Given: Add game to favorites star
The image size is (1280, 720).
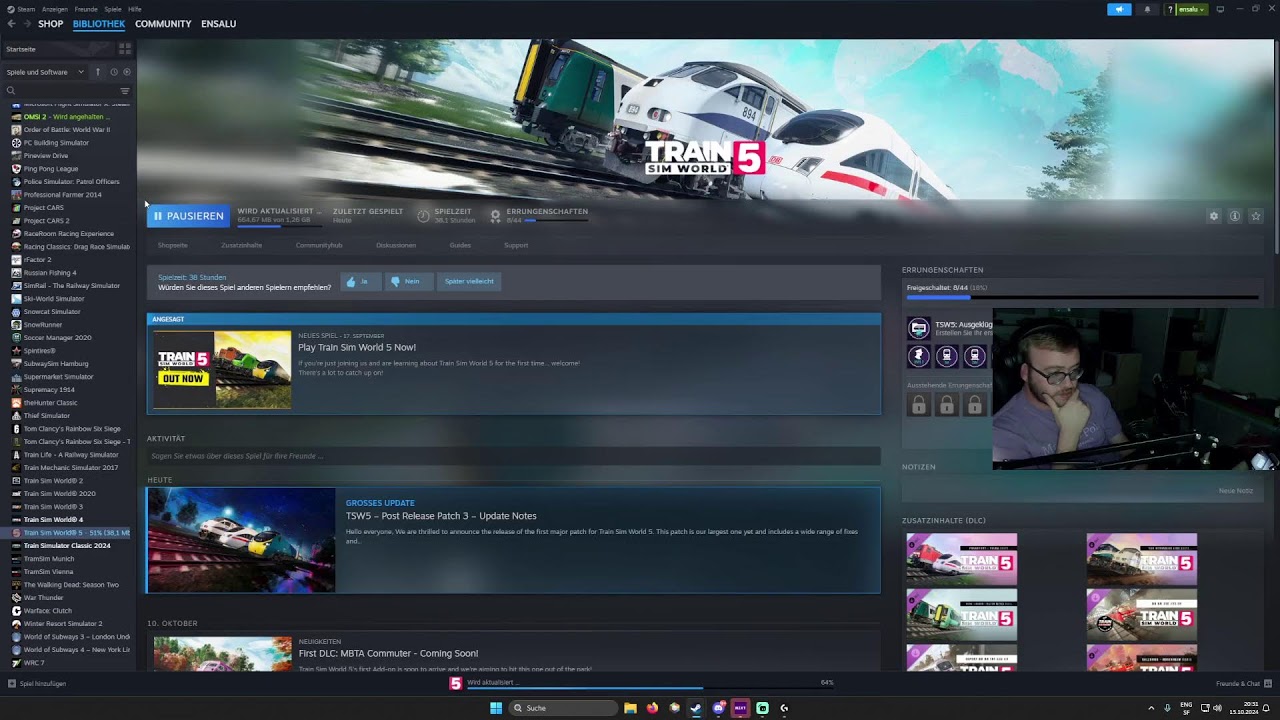Looking at the screenshot, I should pos(1256,216).
